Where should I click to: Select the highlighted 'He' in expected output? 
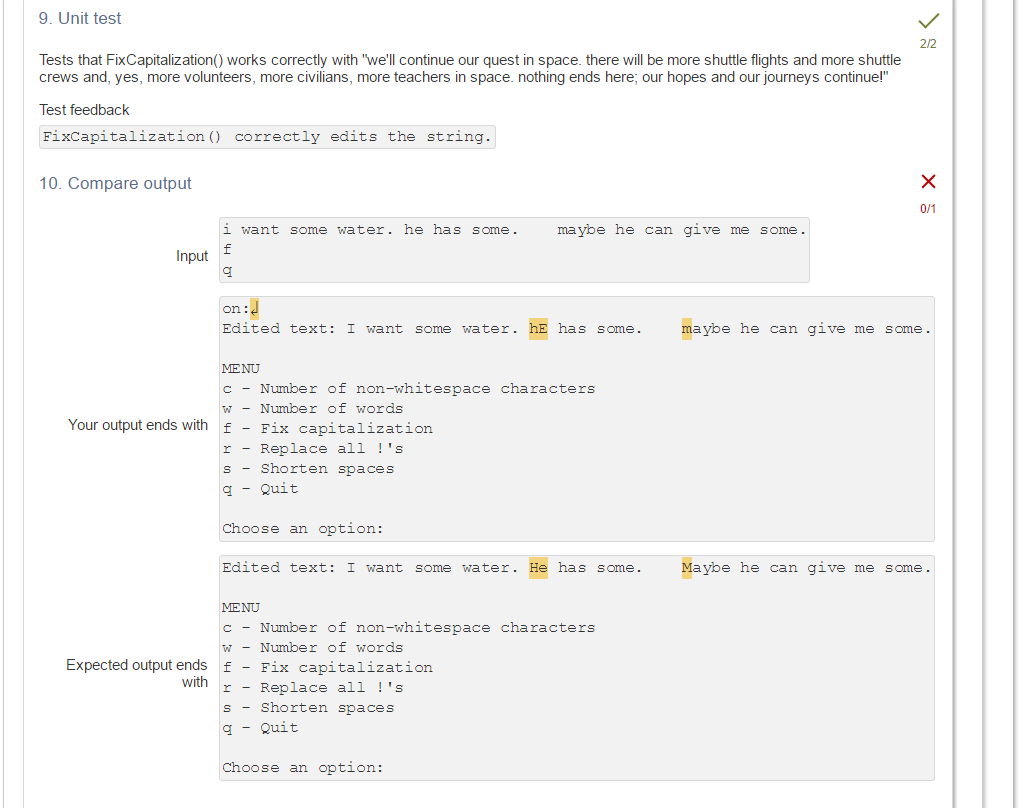(538, 567)
